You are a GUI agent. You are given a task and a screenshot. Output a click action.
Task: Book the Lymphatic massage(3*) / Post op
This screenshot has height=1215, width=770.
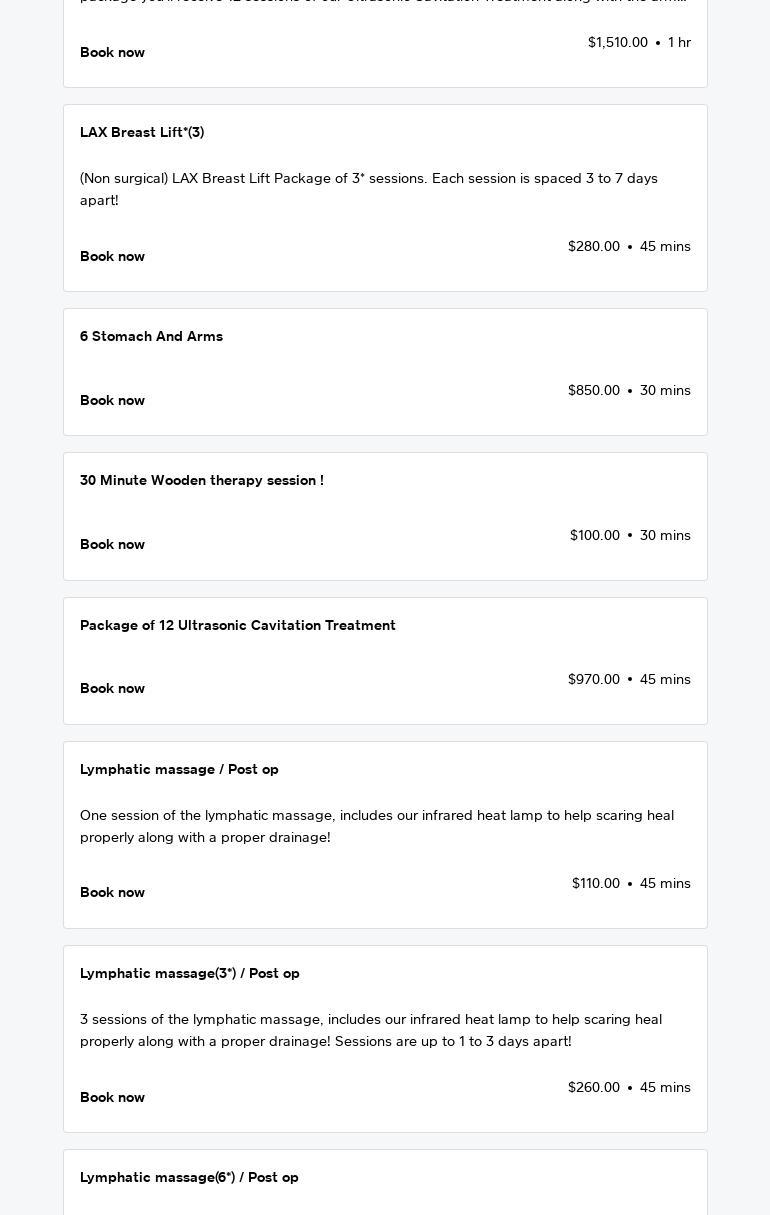tap(112, 1097)
